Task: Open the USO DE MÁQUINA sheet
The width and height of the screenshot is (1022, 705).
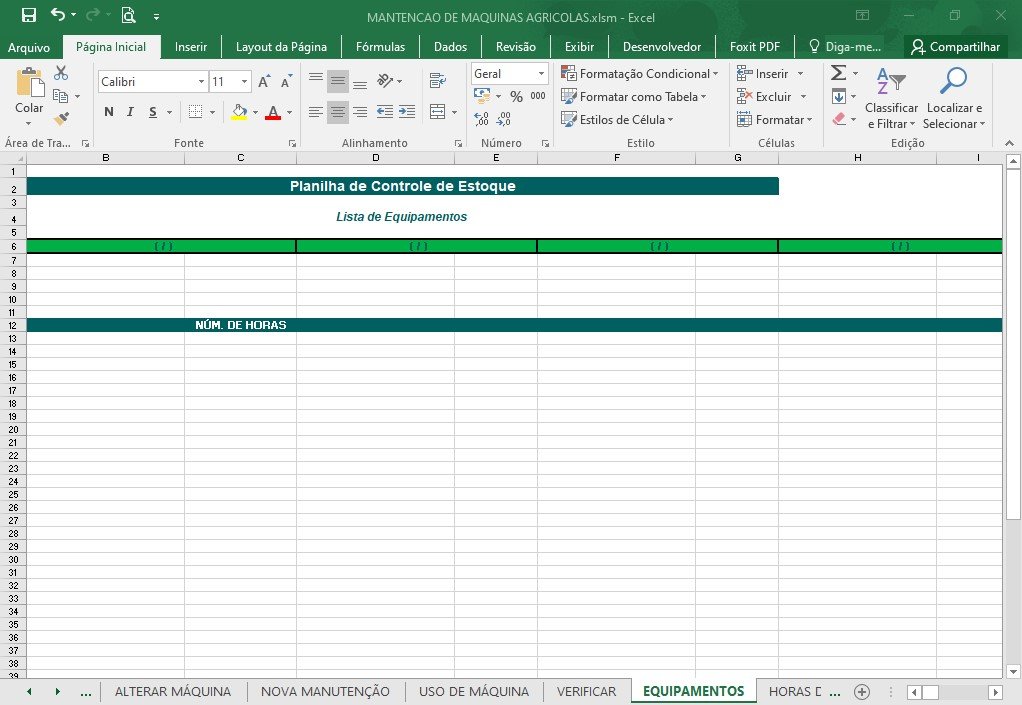Action: point(474,691)
